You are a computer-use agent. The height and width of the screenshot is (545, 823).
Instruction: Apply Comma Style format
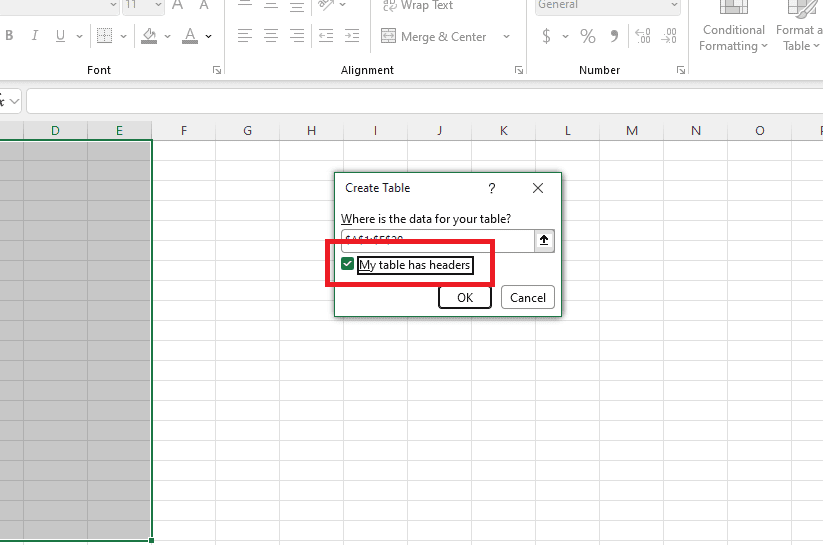614,36
